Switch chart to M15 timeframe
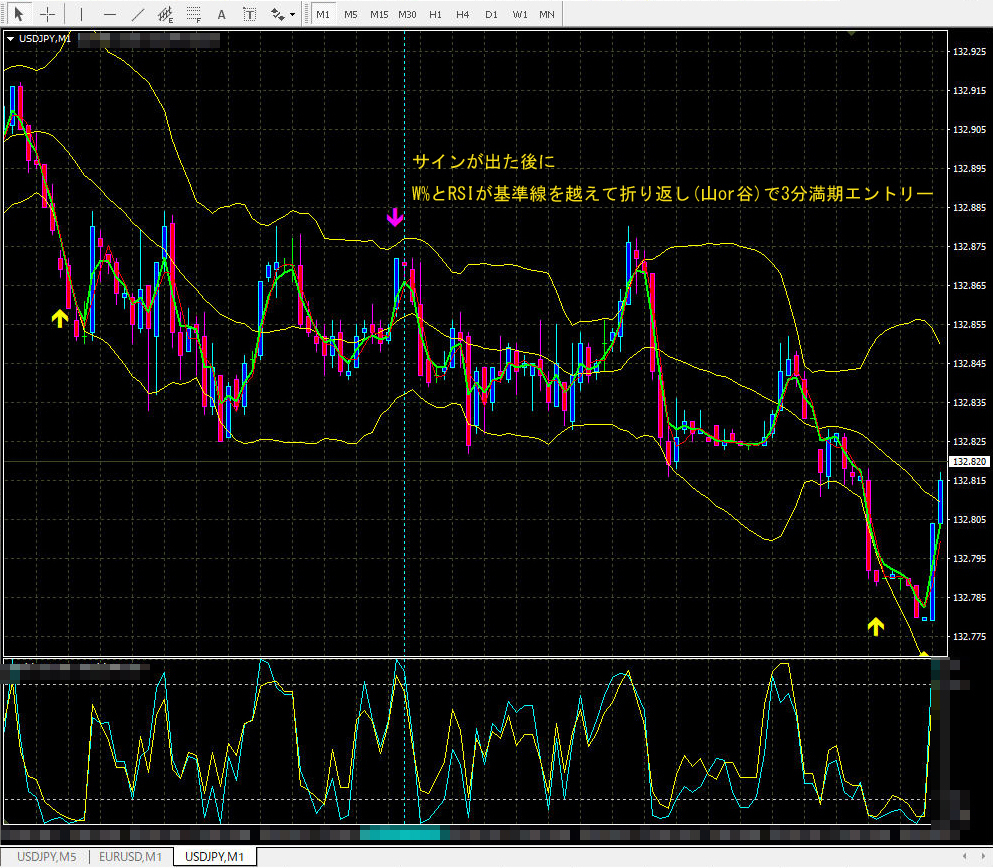 [379, 14]
